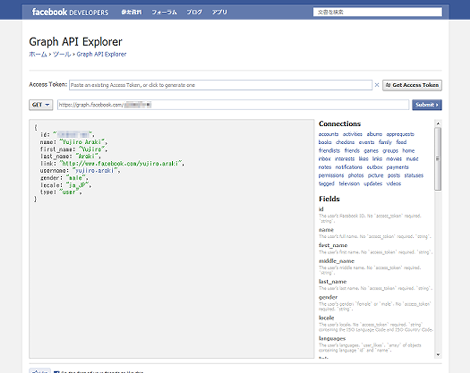
Task: Click the first_name field heading
Action: (x=333, y=245)
